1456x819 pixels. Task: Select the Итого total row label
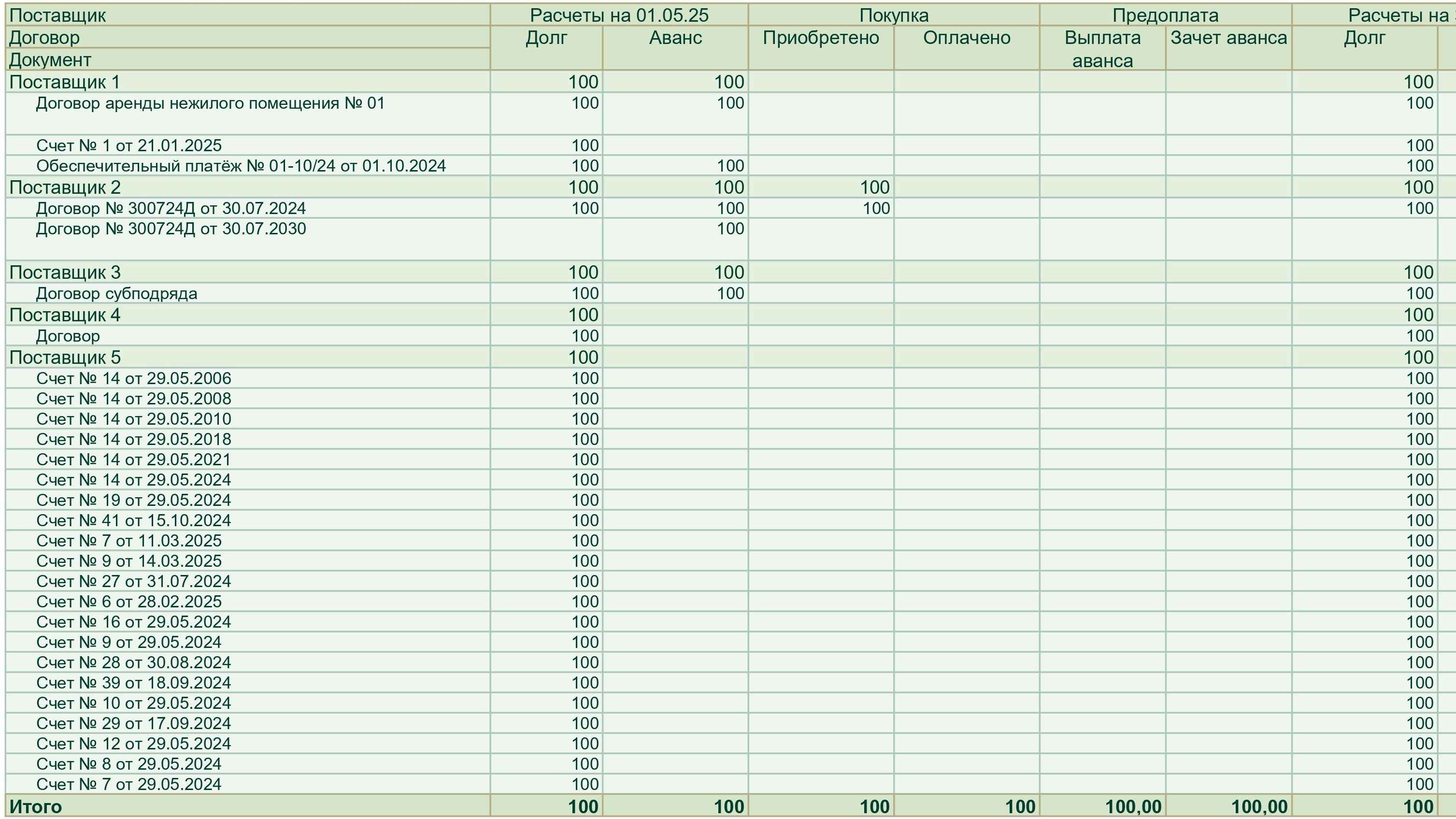pos(36,806)
